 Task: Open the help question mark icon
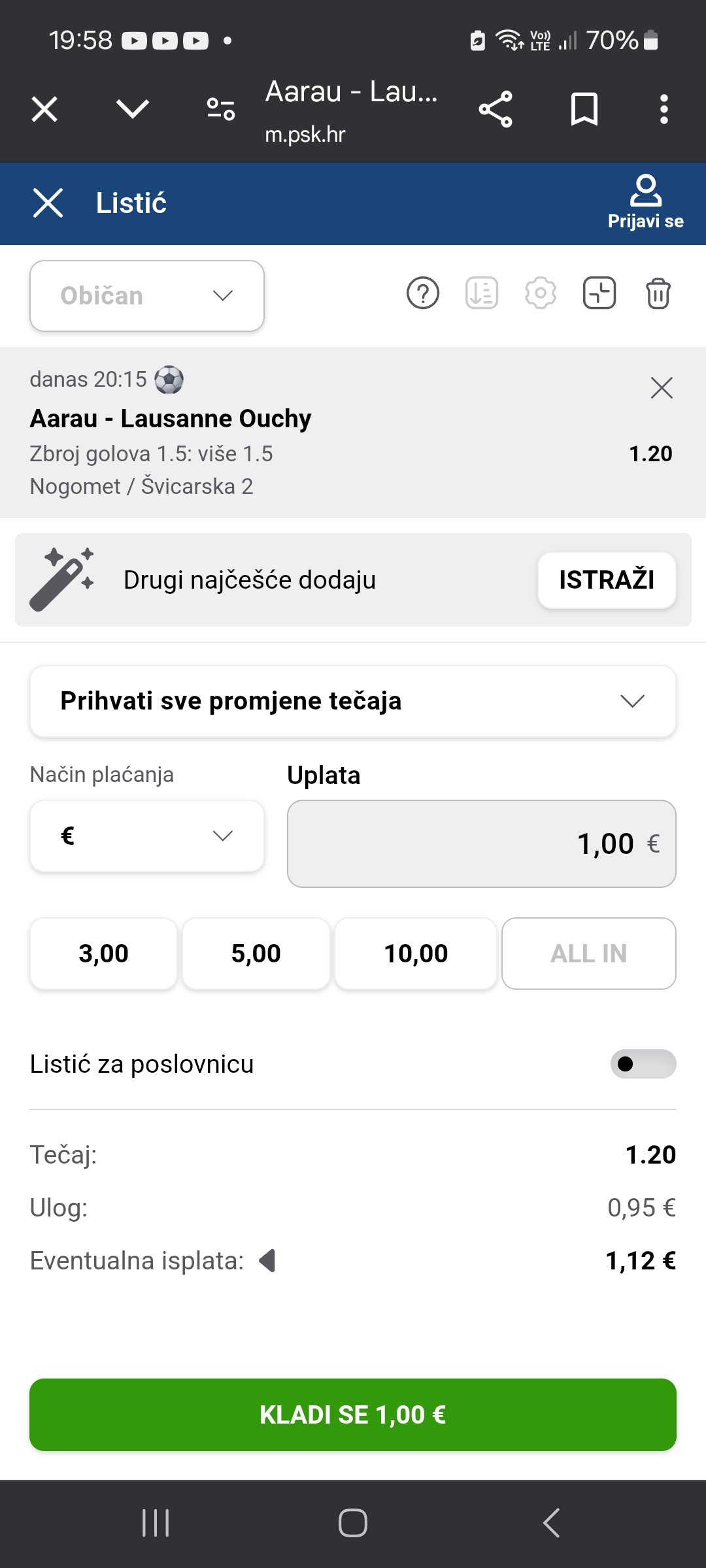(x=423, y=293)
